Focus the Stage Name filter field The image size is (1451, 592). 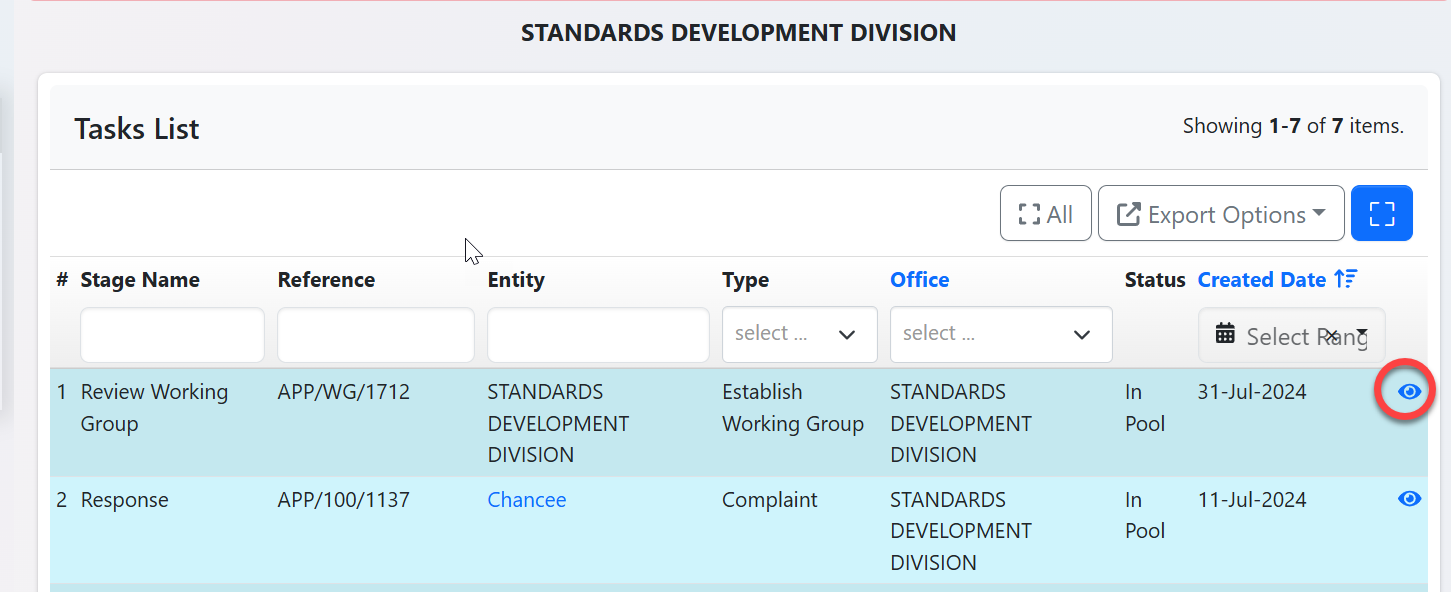(172, 335)
